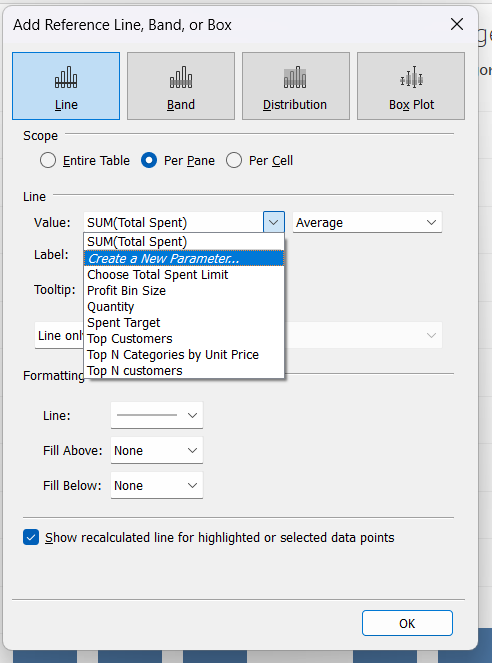Image resolution: width=492 pixels, height=663 pixels.
Task: Click the Value field showing SUM(Total Spent)
Action: tap(174, 222)
